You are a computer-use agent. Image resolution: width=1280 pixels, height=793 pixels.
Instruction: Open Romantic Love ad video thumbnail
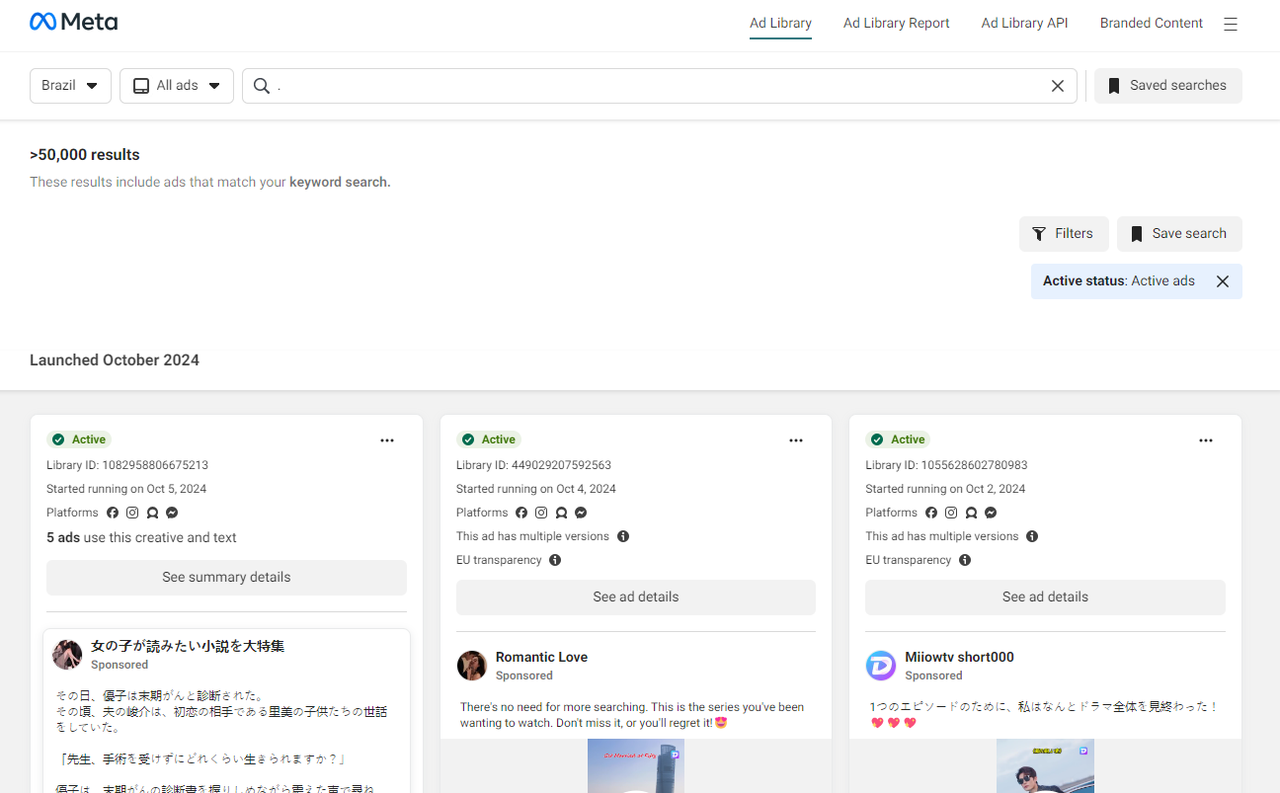tap(636, 766)
